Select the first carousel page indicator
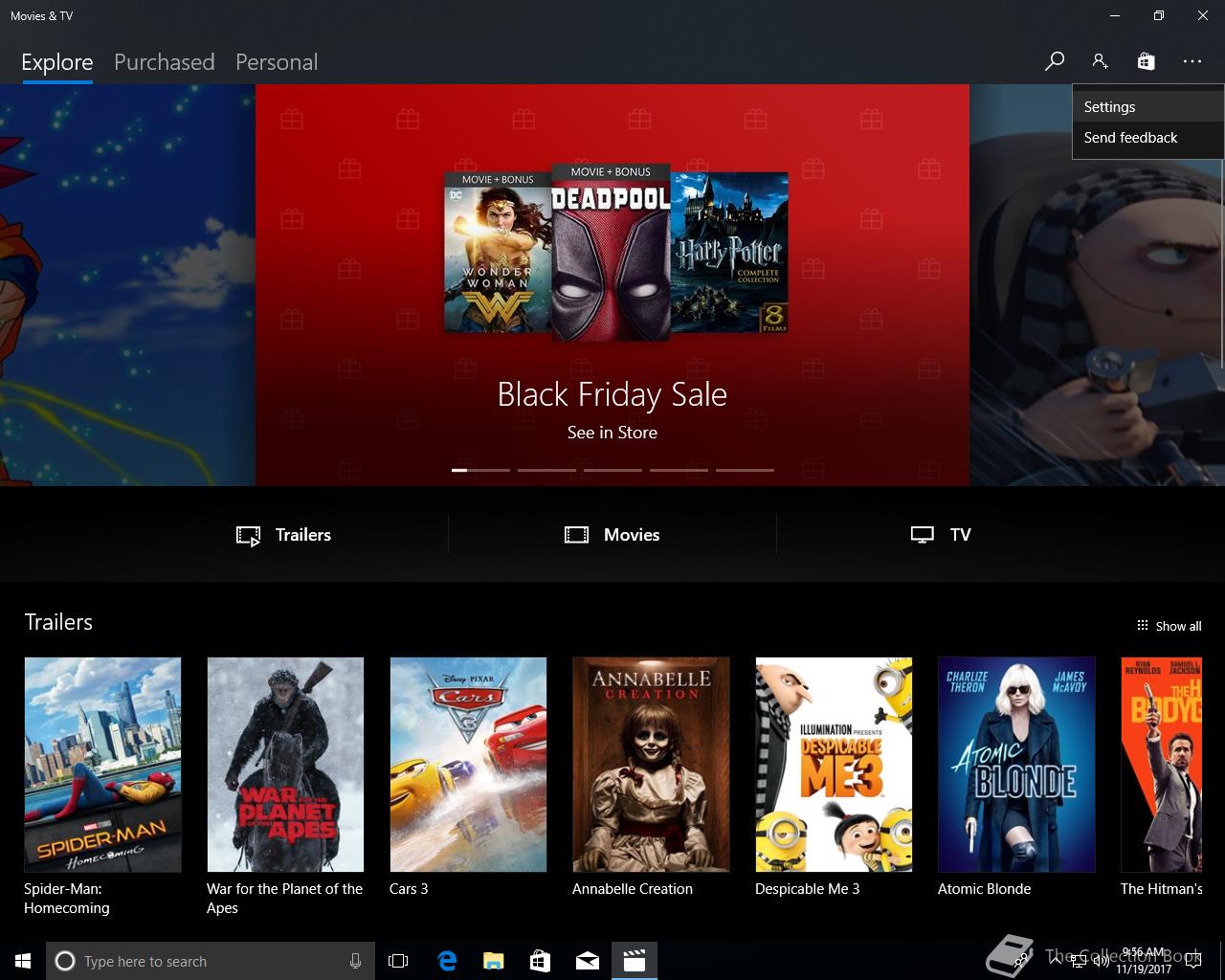This screenshot has width=1225, height=980. click(x=480, y=470)
